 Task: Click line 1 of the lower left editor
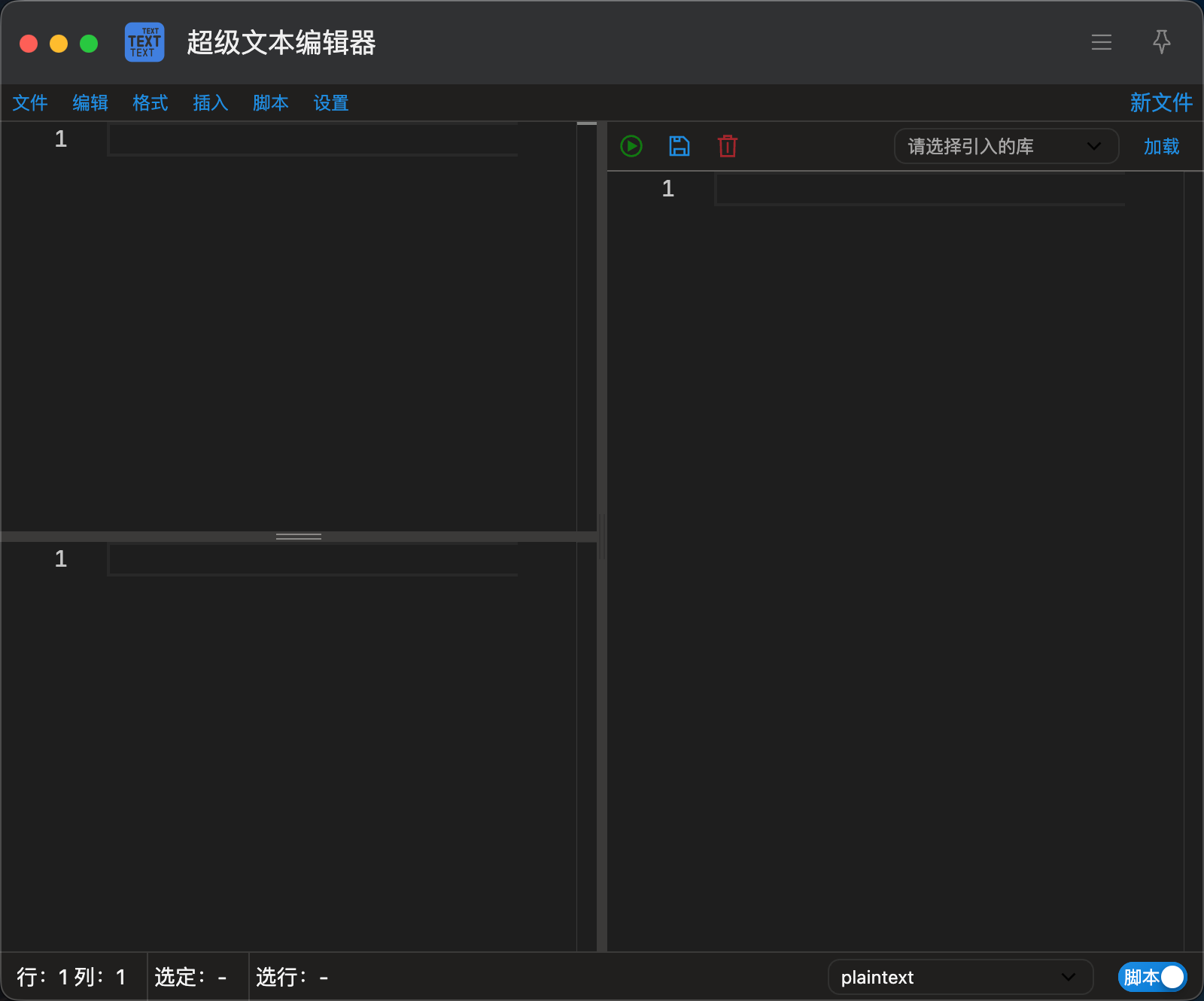pos(312,559)
